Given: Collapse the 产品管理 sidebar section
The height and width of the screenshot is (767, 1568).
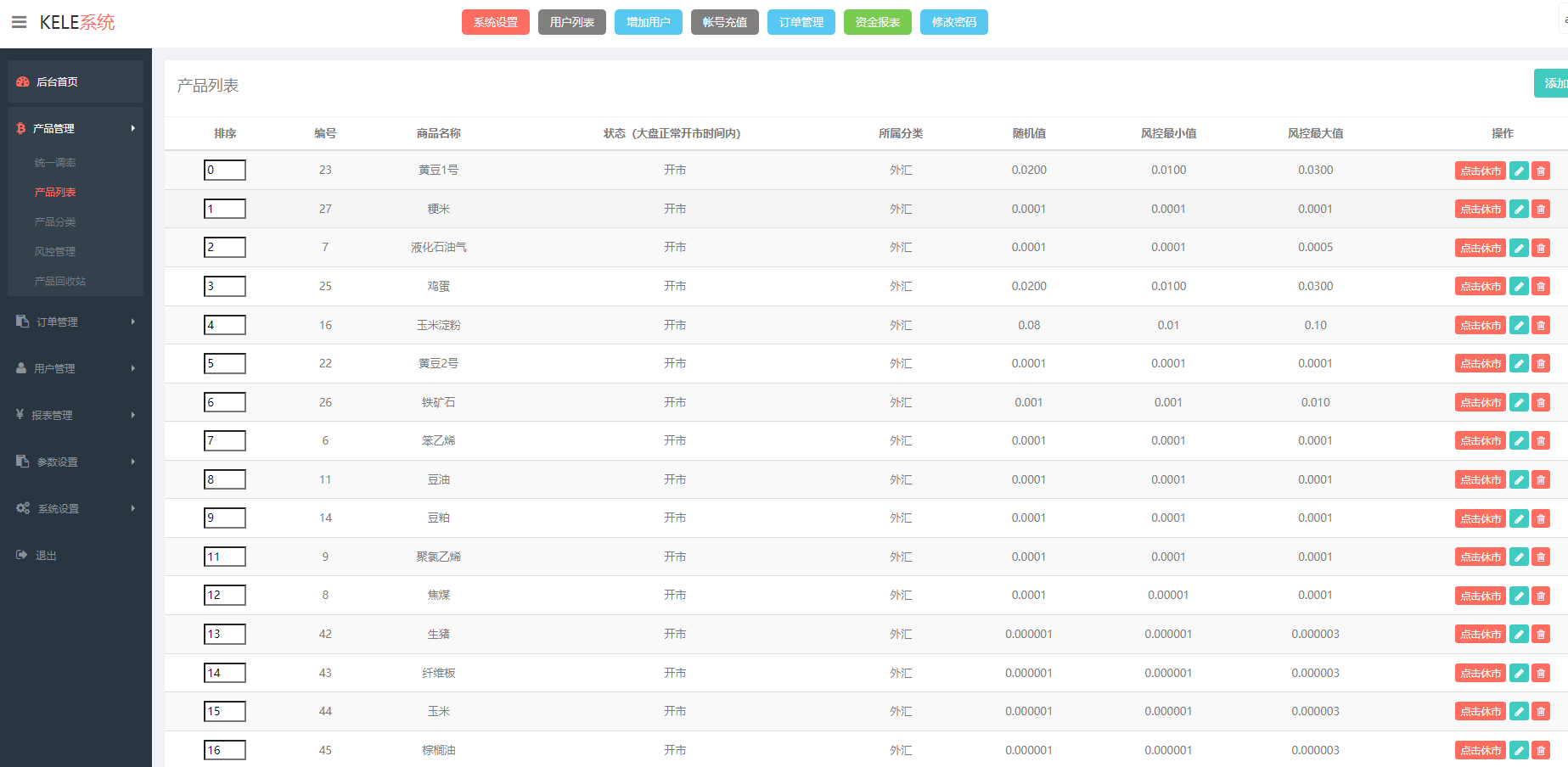Looking at the screenshot, I should tap(75, 129).
